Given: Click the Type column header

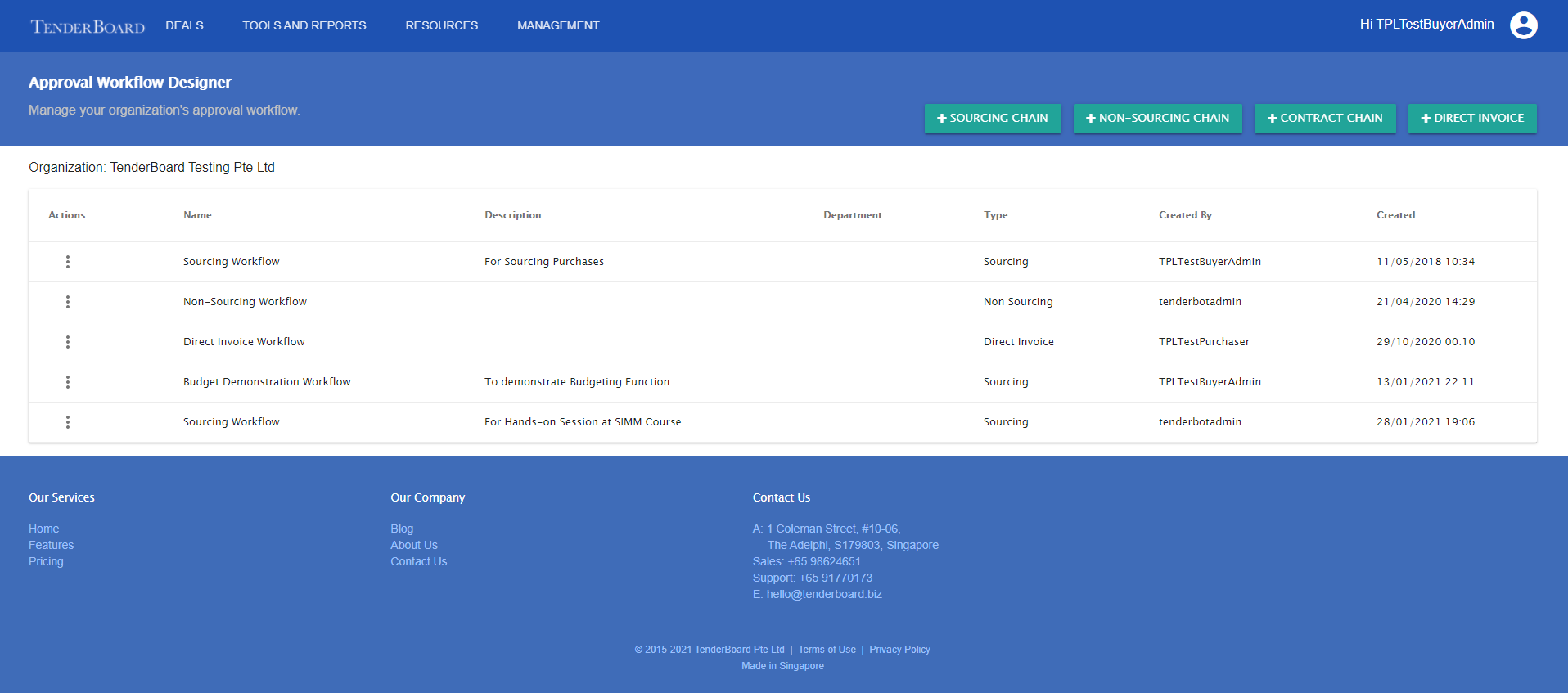Looking at the screenshot, I should click(996, 215).
